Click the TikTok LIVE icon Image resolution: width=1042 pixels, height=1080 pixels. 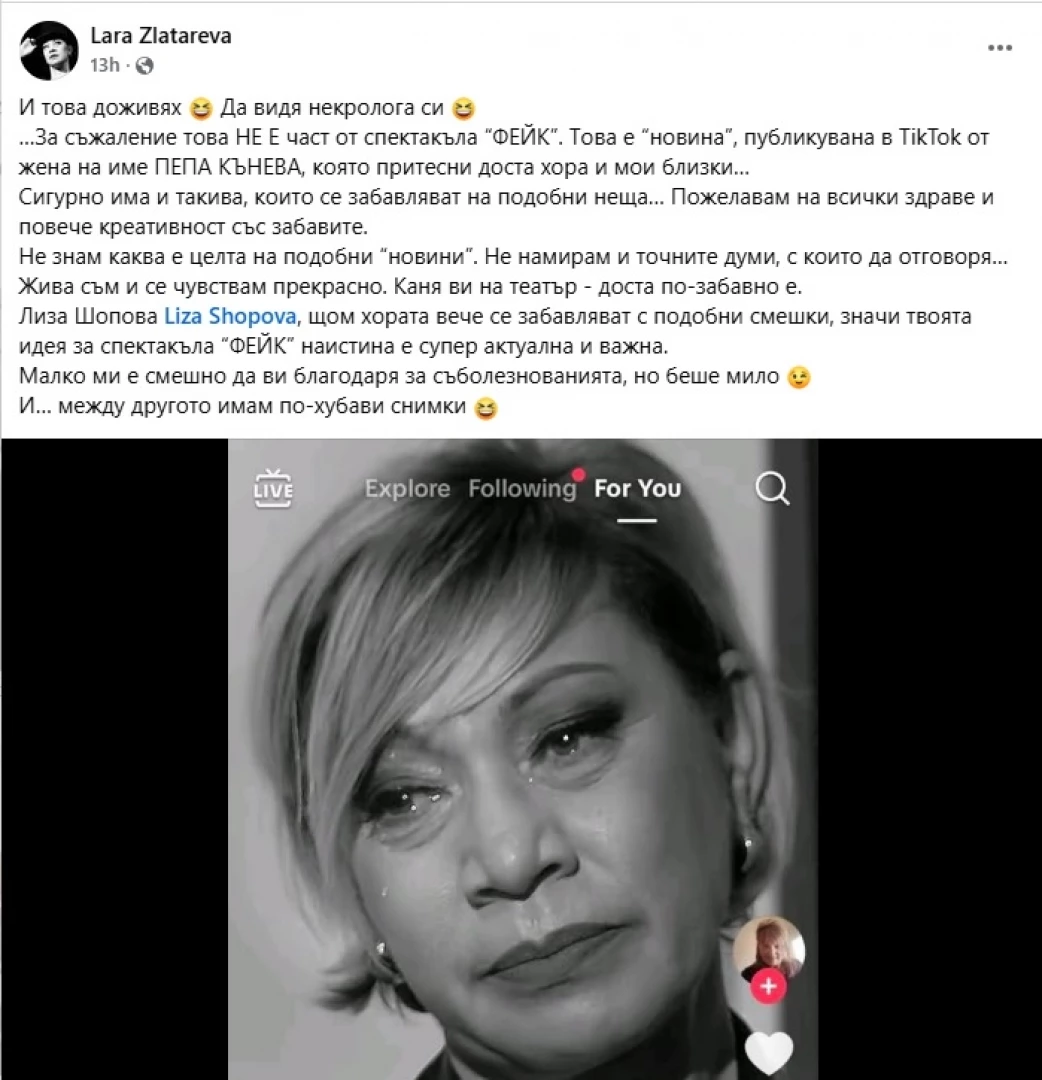click(273, 488)
